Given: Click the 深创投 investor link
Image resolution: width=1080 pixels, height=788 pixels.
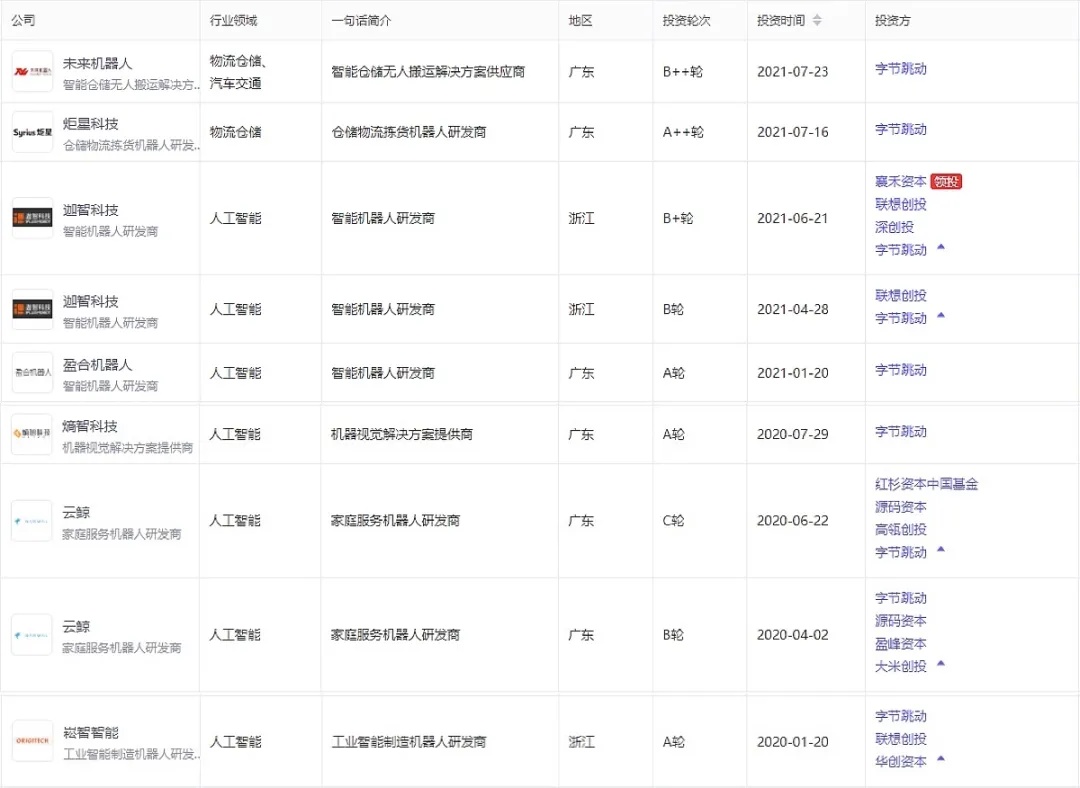Looking at the screenshot, I should point(894,227).
